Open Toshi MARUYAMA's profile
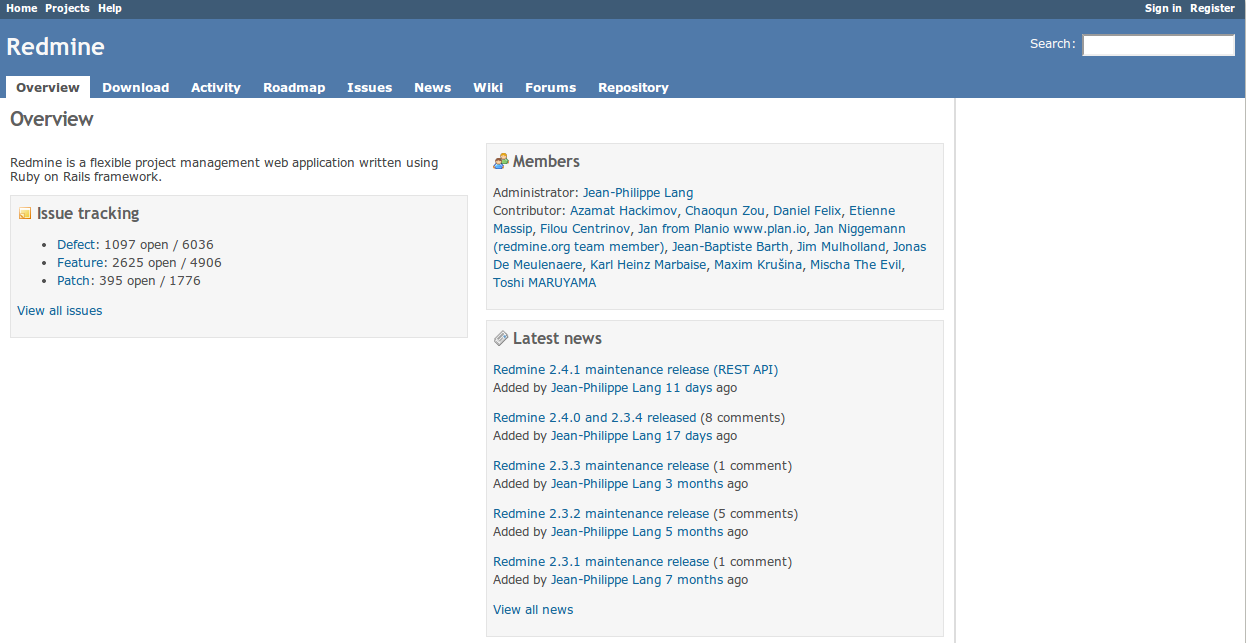 coord(544,283)
